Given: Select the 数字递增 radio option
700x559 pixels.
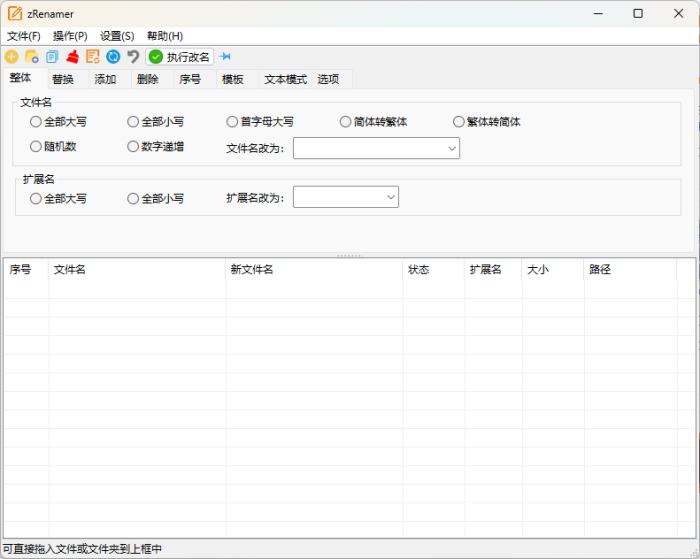Looking at the screenshot, I should coord(156,146).
